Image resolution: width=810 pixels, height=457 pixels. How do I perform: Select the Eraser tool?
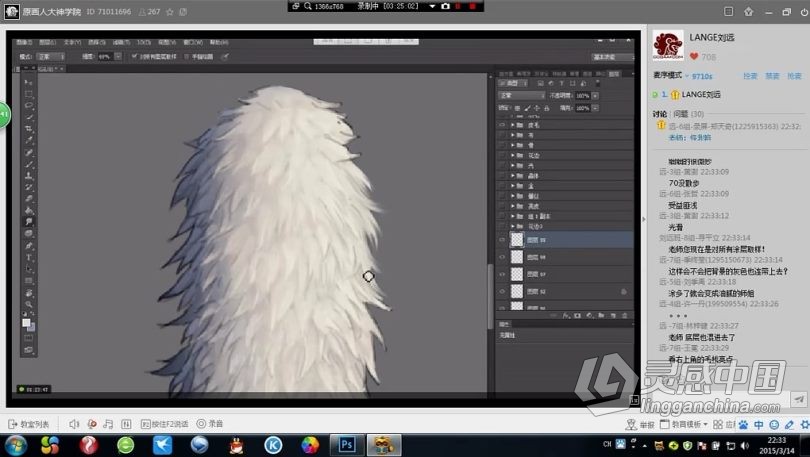point(28,199)
